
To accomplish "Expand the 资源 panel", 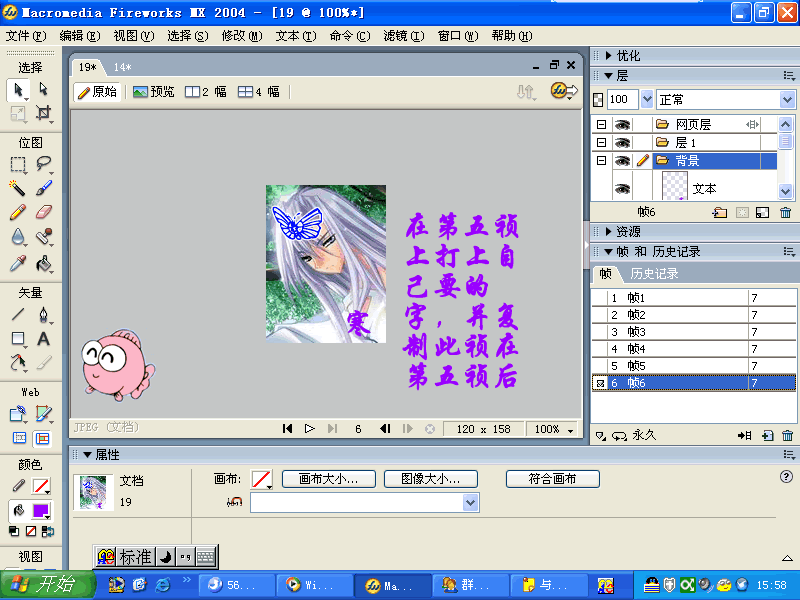I will point(608,232).
